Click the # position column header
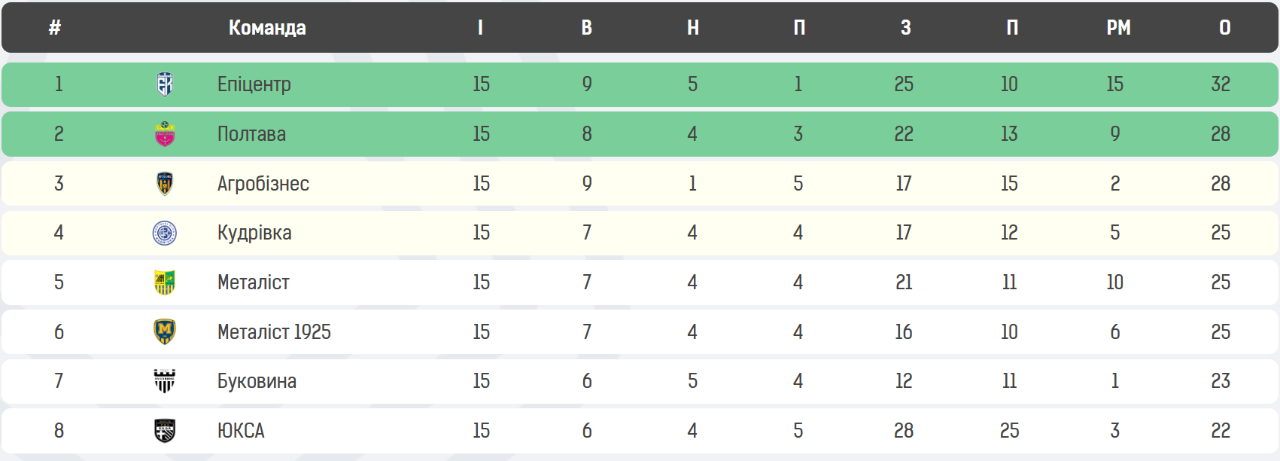 pyautogui.click(x=55, y=28)
